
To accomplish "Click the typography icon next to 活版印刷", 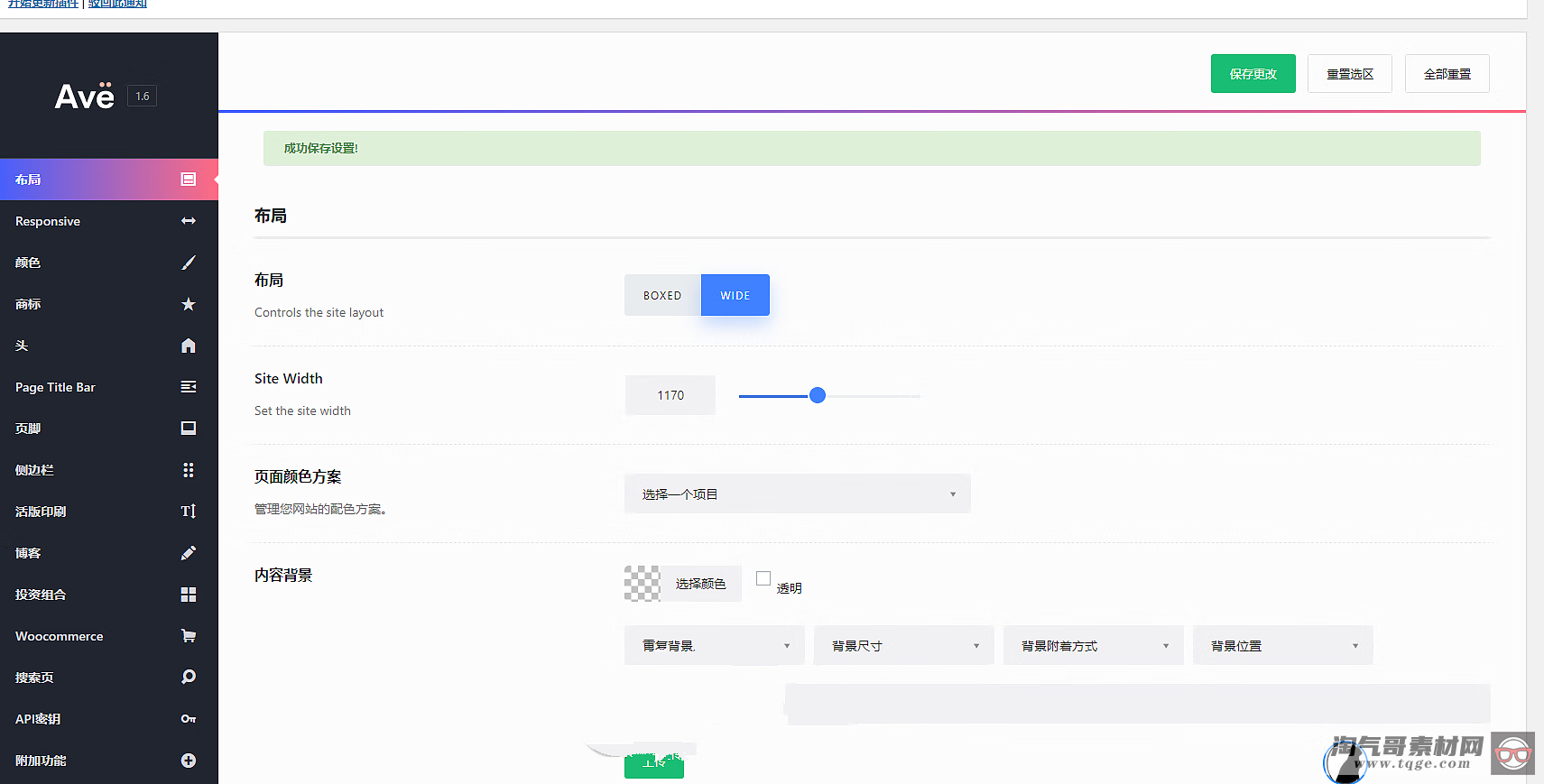I will [188, 512].
